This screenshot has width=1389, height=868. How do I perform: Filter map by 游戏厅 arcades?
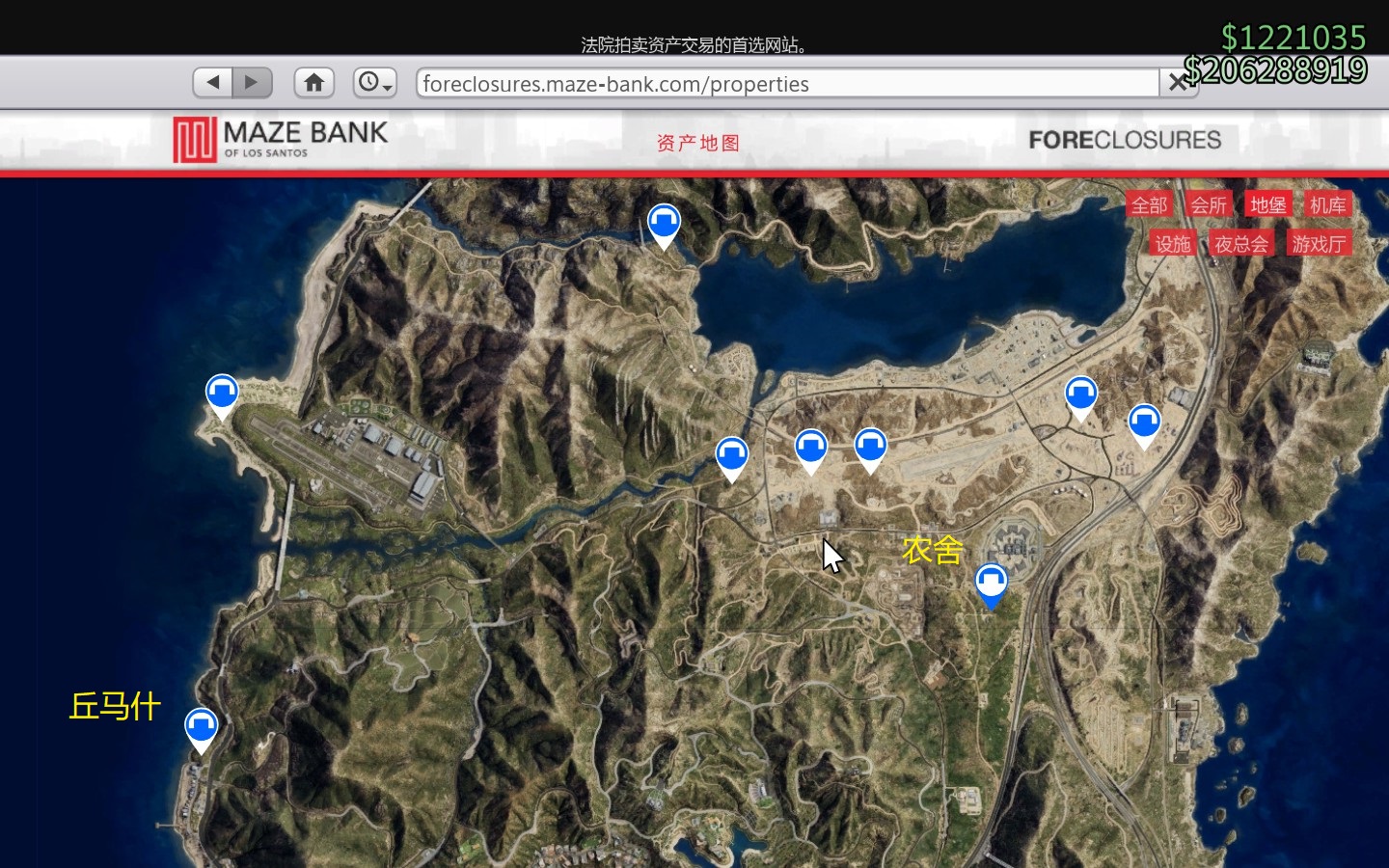pos(1319,244)
